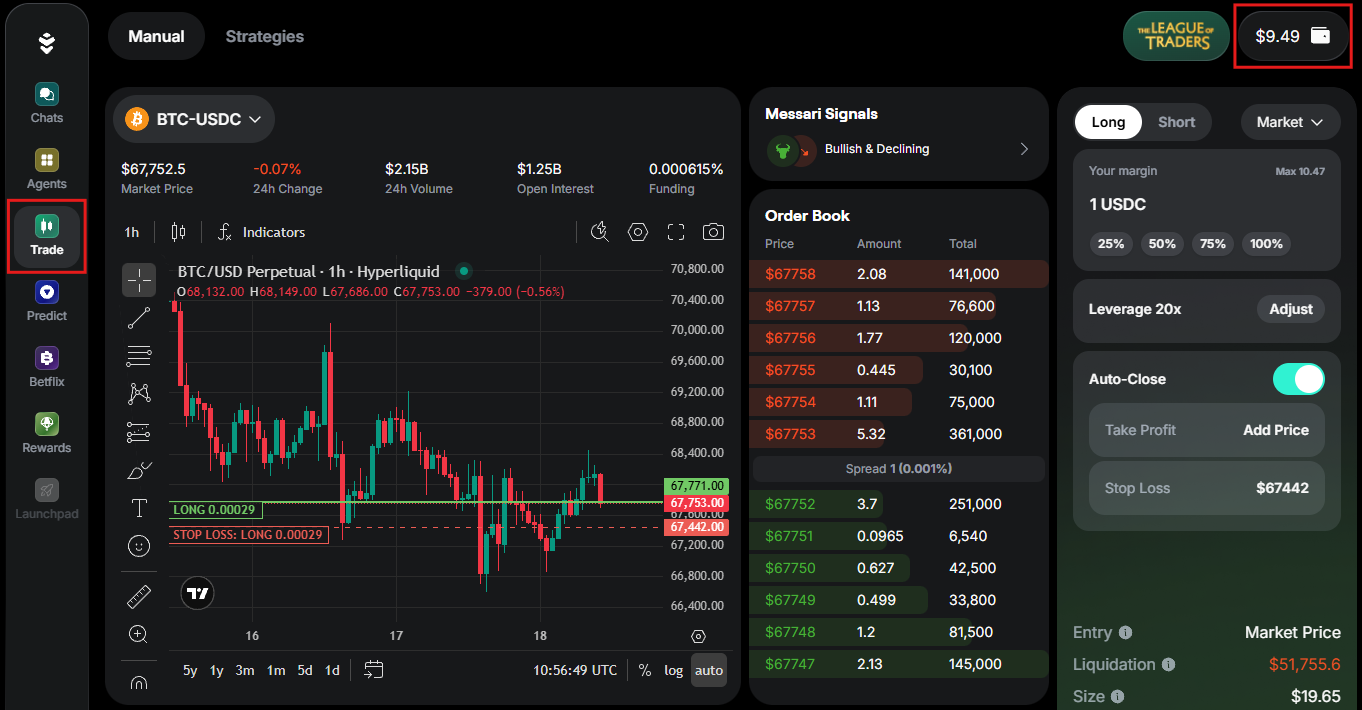Select the Measure ruler tool
The width and height of the screenshot is (1362, 710).
tap(139, 595)
